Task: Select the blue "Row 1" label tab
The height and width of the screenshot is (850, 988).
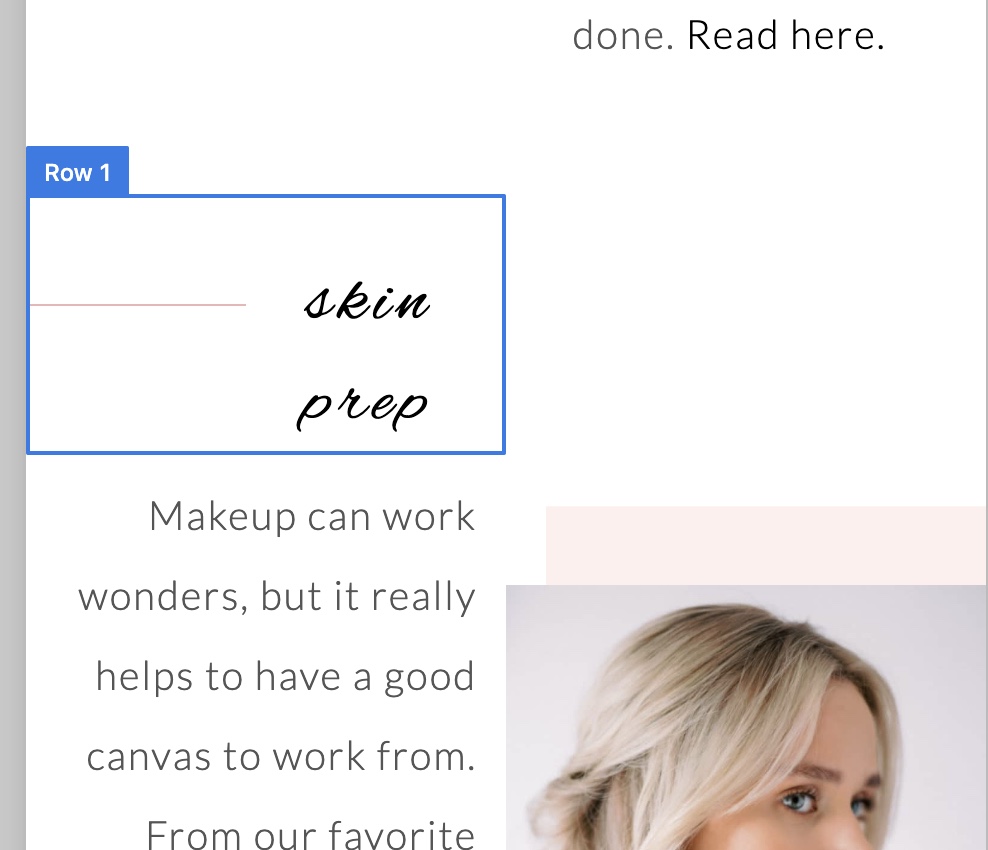Action: tap(77, 172)
